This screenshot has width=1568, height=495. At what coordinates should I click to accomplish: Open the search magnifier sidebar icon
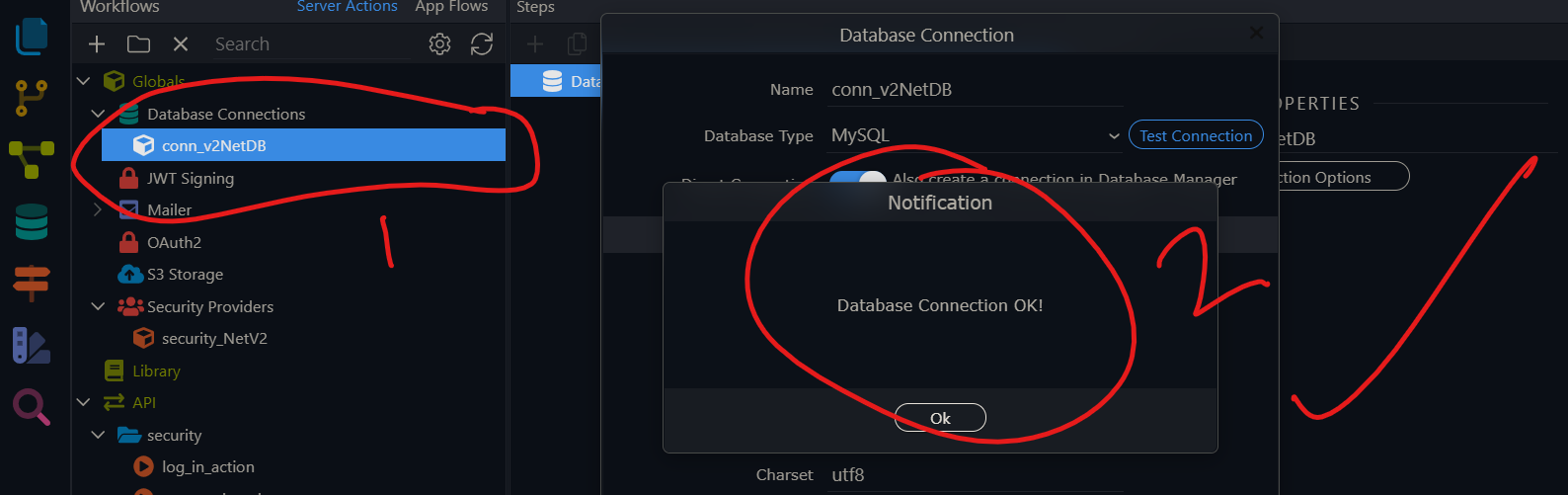pyautogui.click(x=32, y=406)
